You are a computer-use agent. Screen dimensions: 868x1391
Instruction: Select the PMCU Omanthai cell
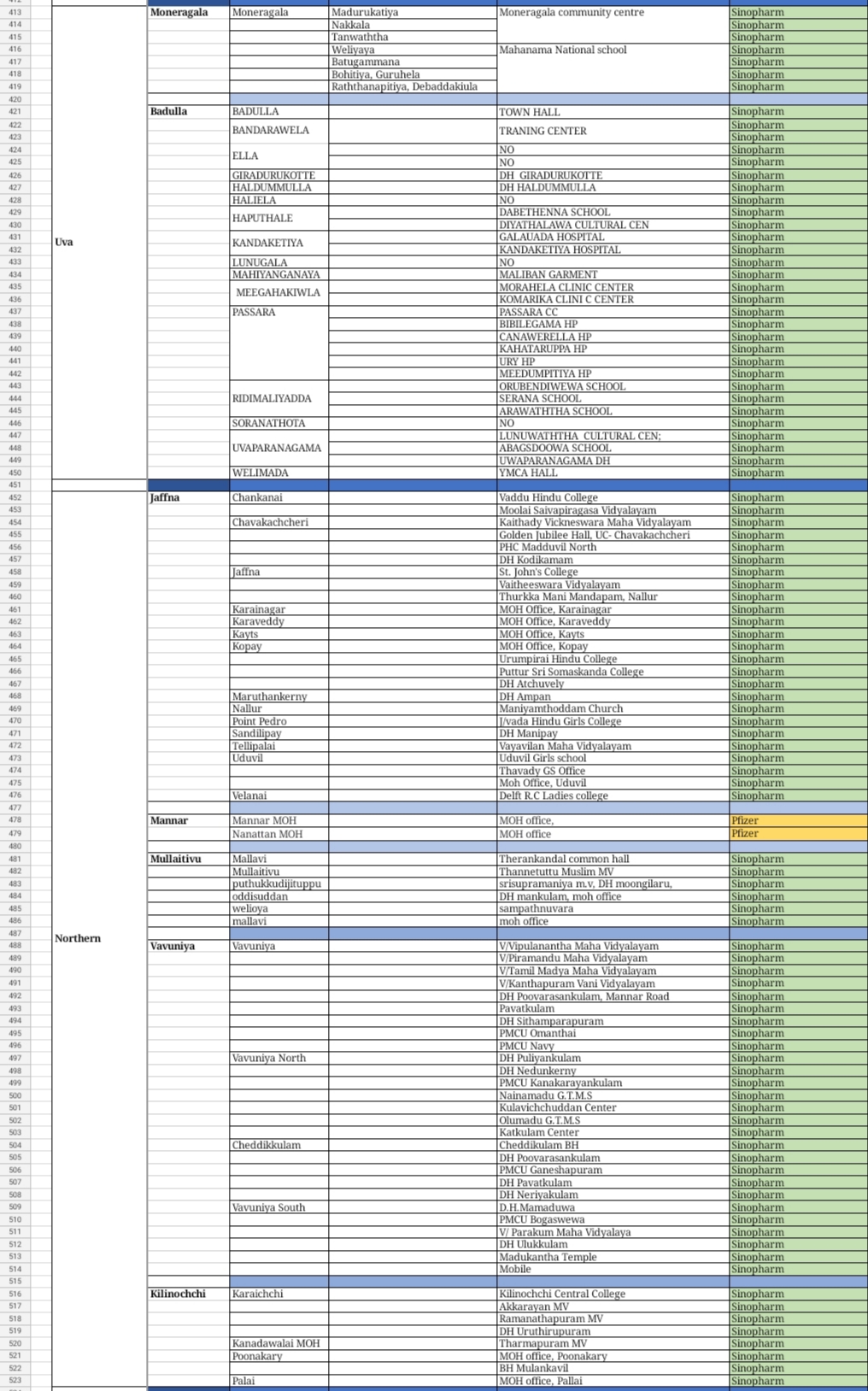coord(613,1033)
